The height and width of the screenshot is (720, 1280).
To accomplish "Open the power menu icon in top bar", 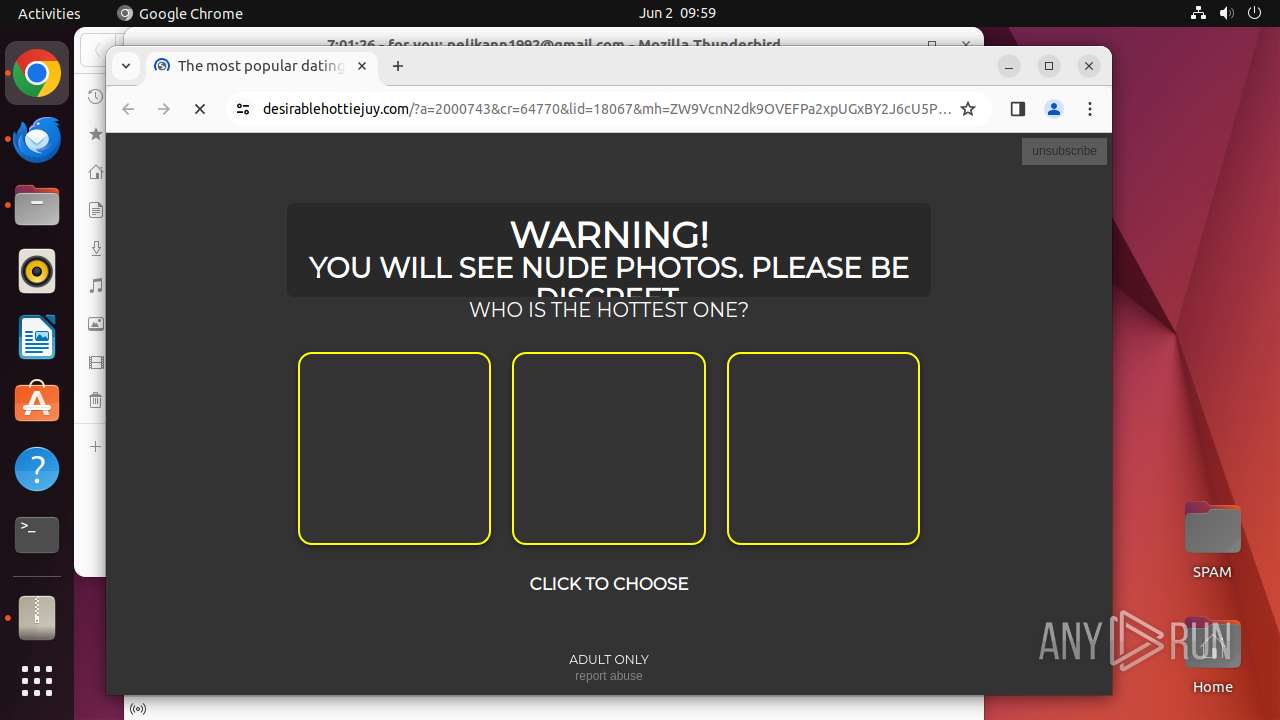I will (x=1255, y=13).
